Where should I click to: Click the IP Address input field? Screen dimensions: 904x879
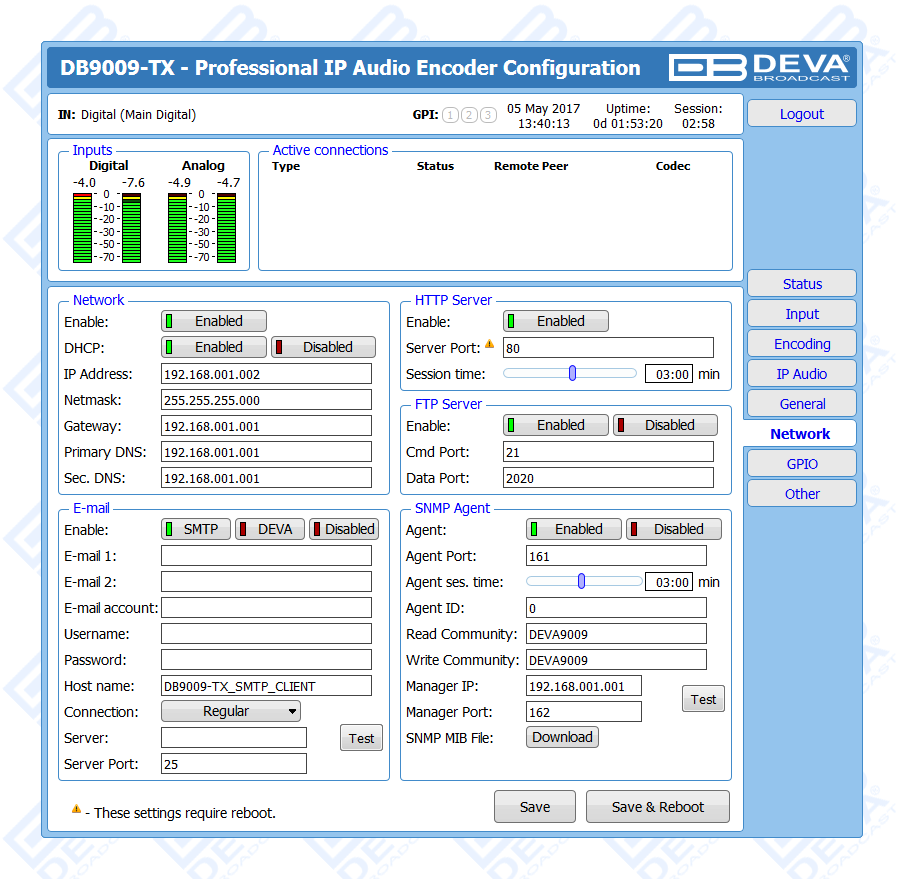(266, 374)
